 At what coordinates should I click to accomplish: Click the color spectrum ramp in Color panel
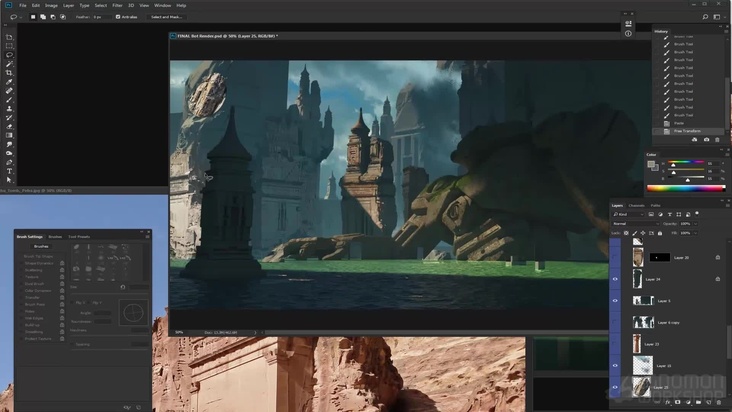686,188
